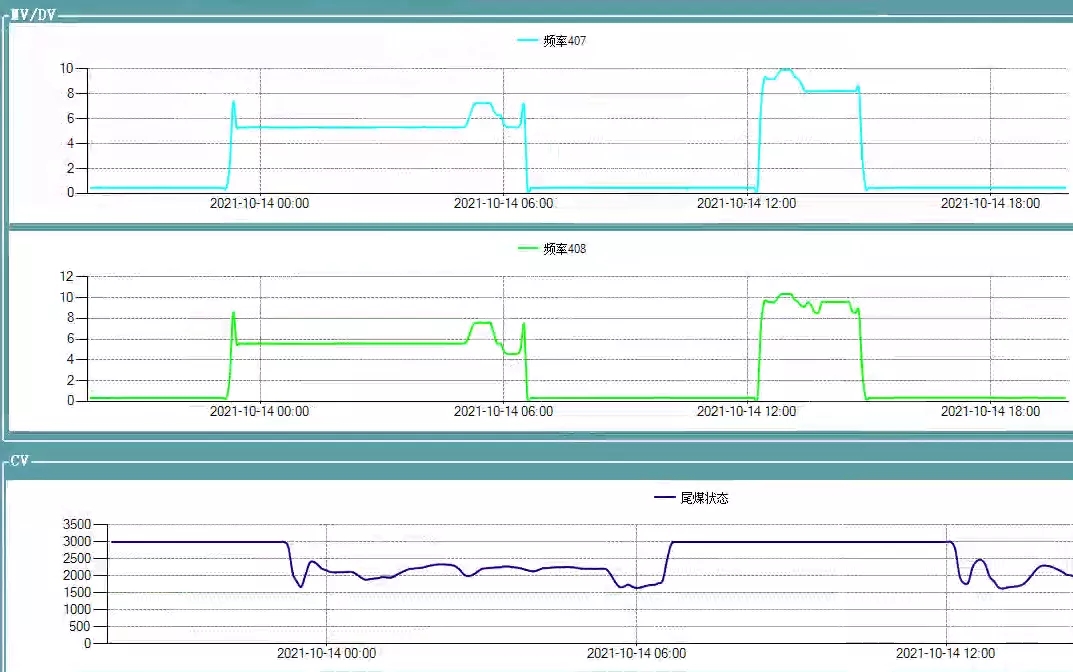Click the 00:00 timestamp under 尾煤状态 chart
Viewport: 1073px width, 672px height.
pyautogui.click(x=326, y=653)
